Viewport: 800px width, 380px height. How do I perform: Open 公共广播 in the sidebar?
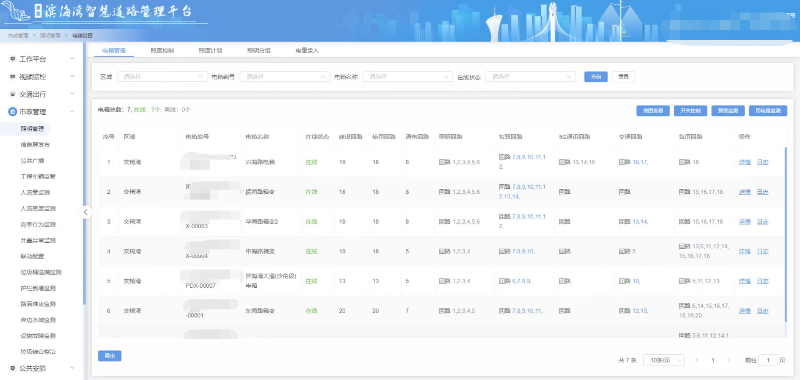click(x=32, y=161)
